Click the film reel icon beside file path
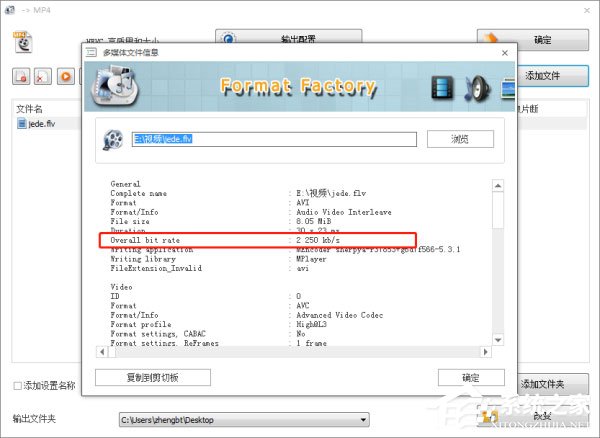Screen dimensions: 600x438 pyautogui.click(x=113, y=139)
